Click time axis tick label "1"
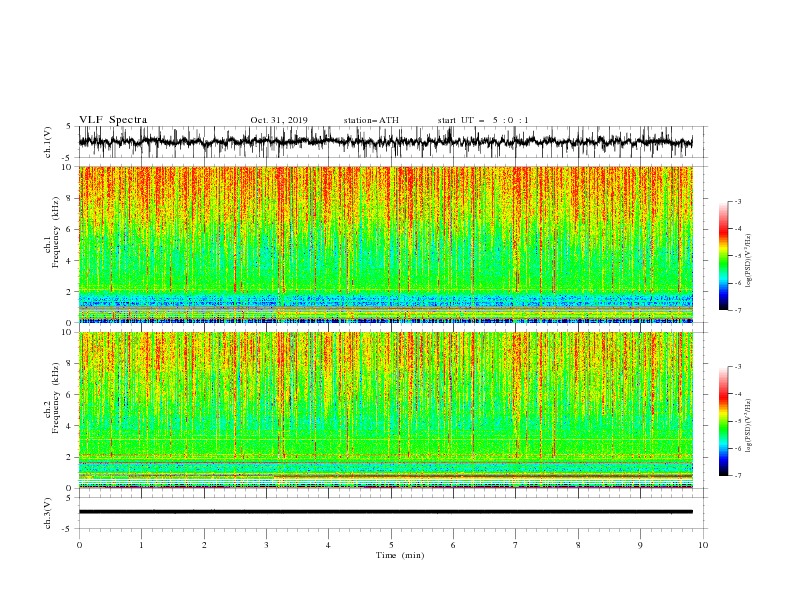The height and width of the screenshot is (612, 792). click(141, 545)
